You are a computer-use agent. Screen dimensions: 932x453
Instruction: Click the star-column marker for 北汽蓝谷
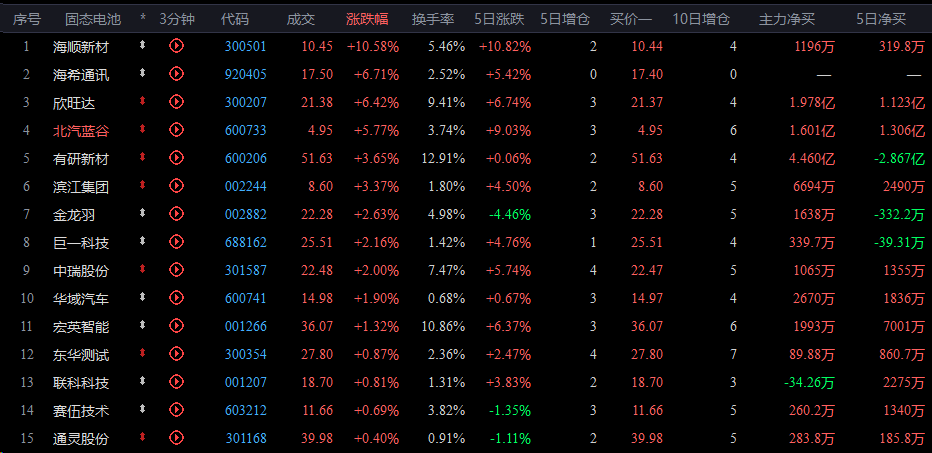(x=142, y=129)
